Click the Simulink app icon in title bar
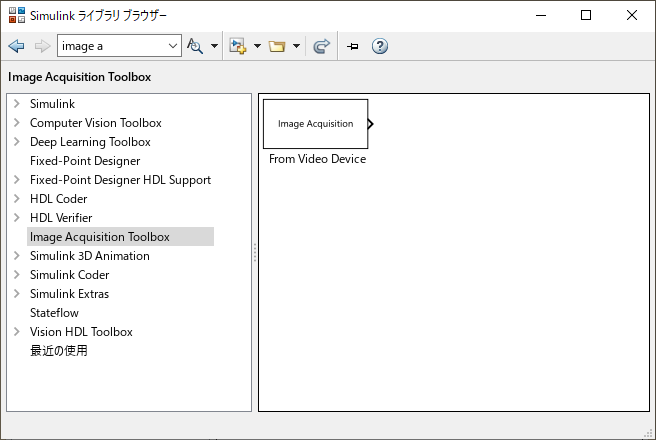 click(17, 15)
